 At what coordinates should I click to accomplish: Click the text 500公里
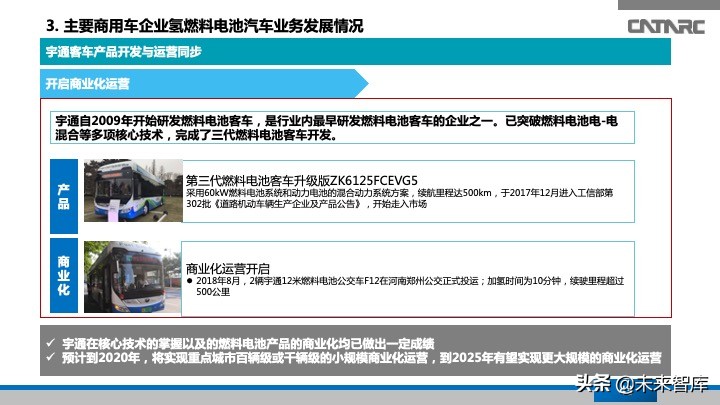coord(213,292)
